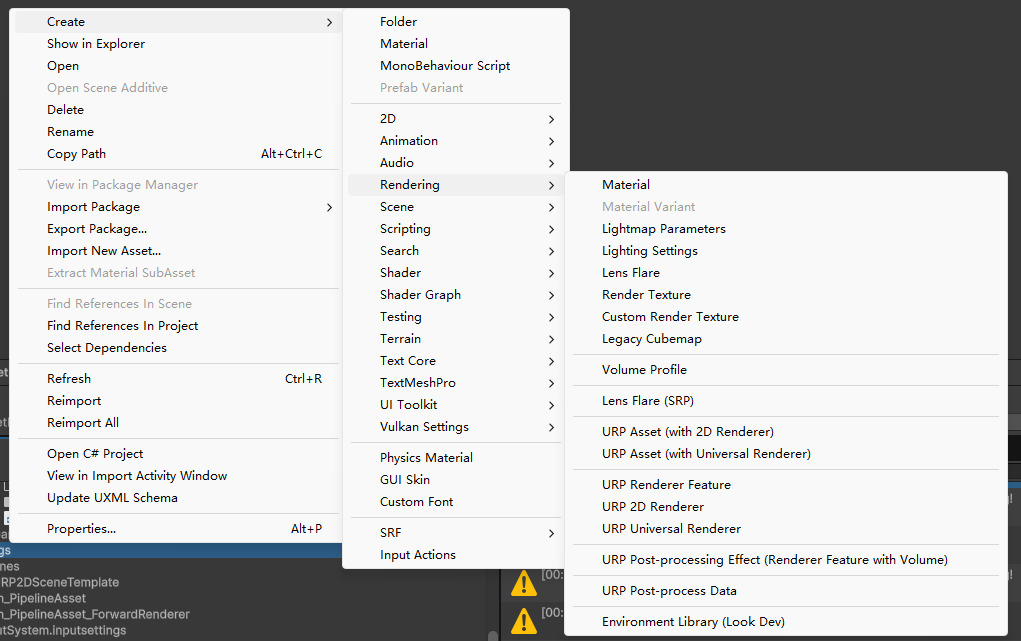Expand the Audio submenu
The height and width of the screenshot is (641, 1021).
pos(456,163)
